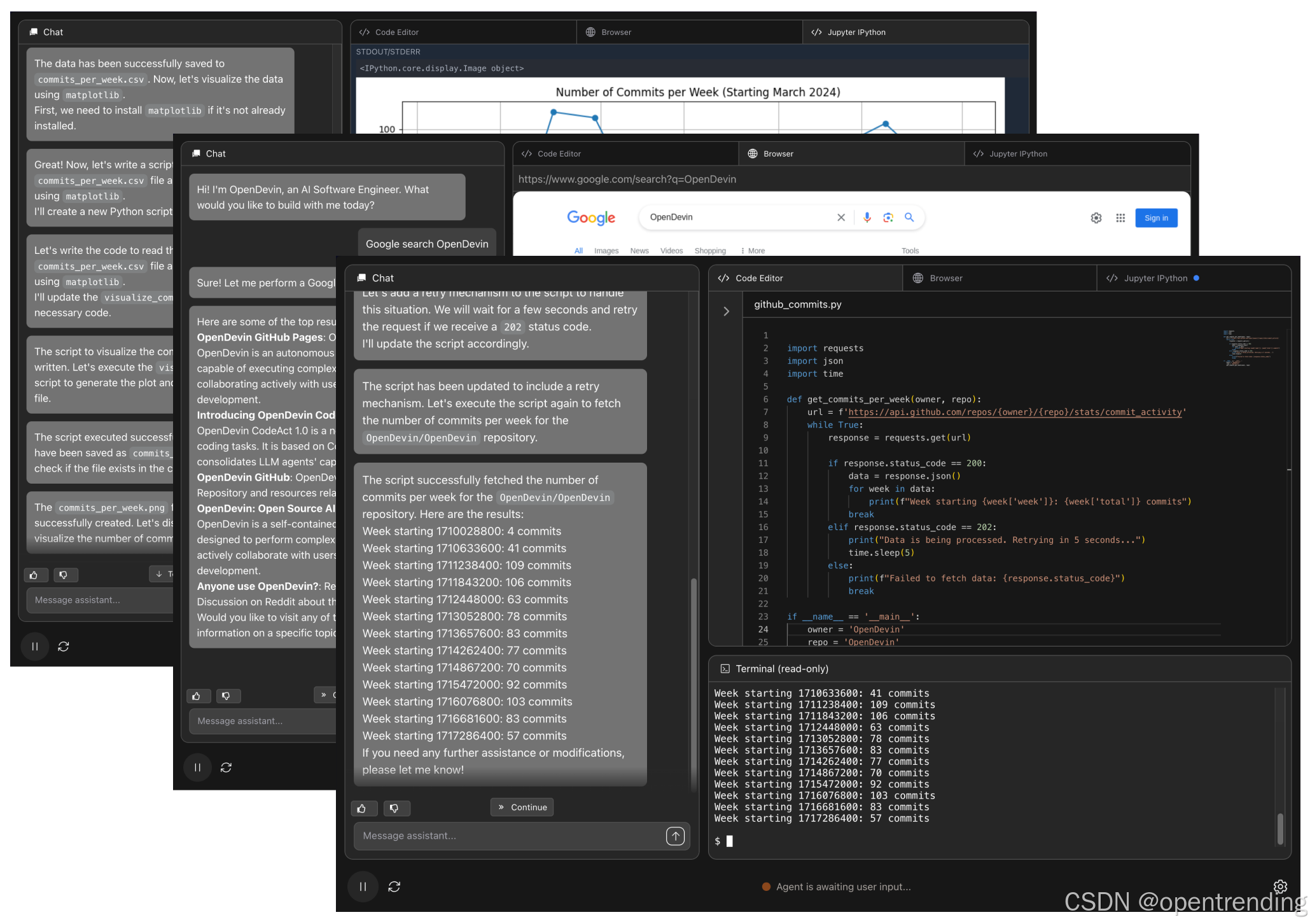Pause the running agent

pos(363,886)
